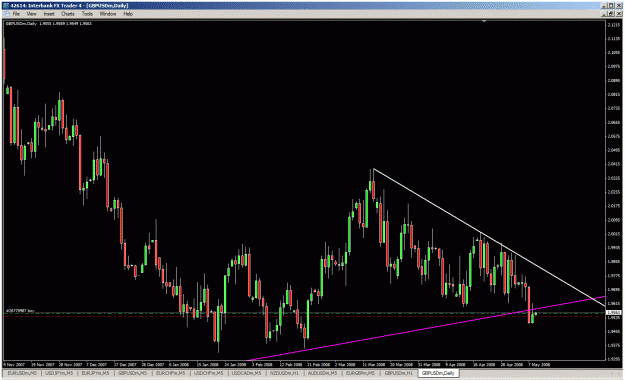This screenshot has width=625, height=380.
Task: Switch to the GBPUSDm,M5 chart tab
Action: pyautogui.click(x=132, y=373)
